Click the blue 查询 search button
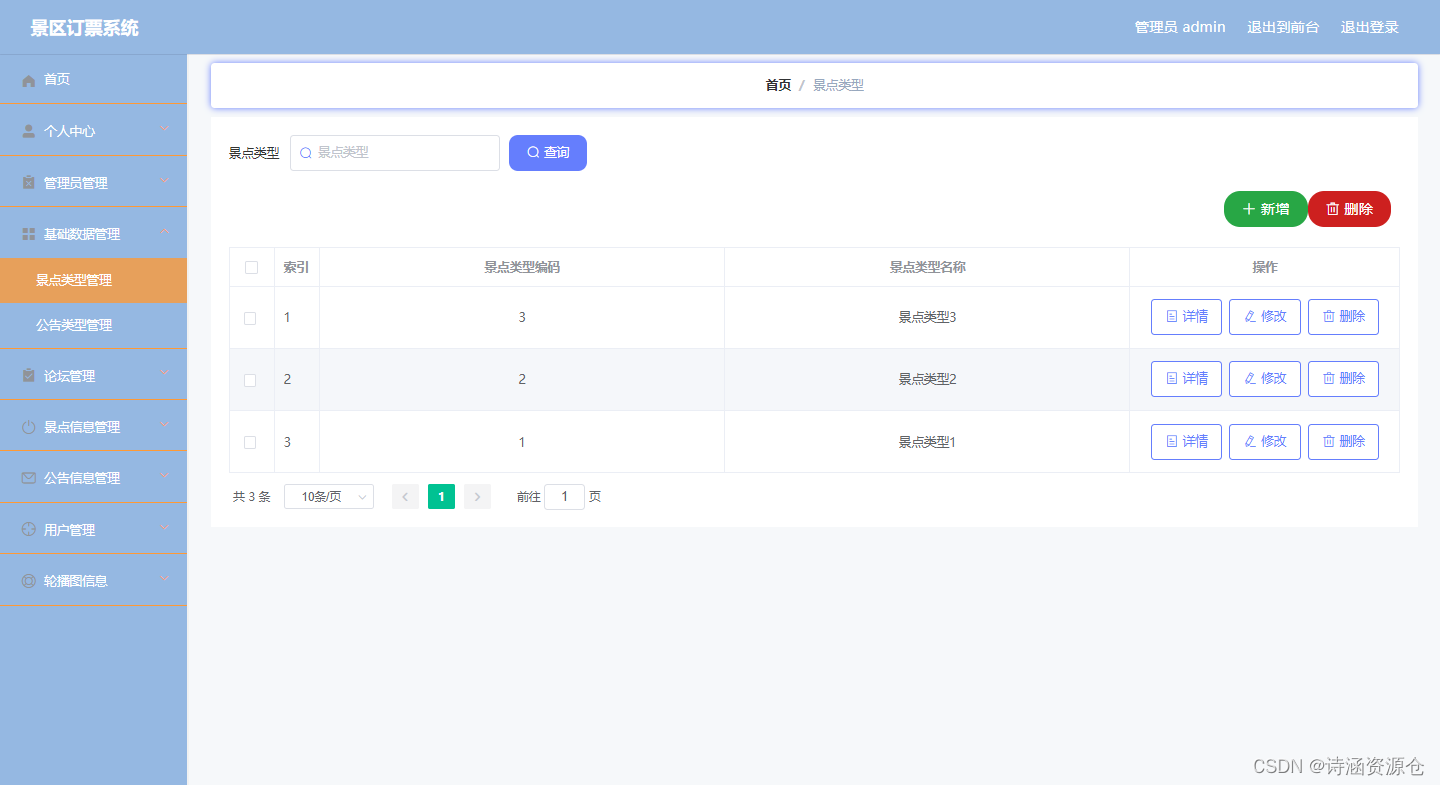Viewport: 1440px width, 785px height. [548, 153]
